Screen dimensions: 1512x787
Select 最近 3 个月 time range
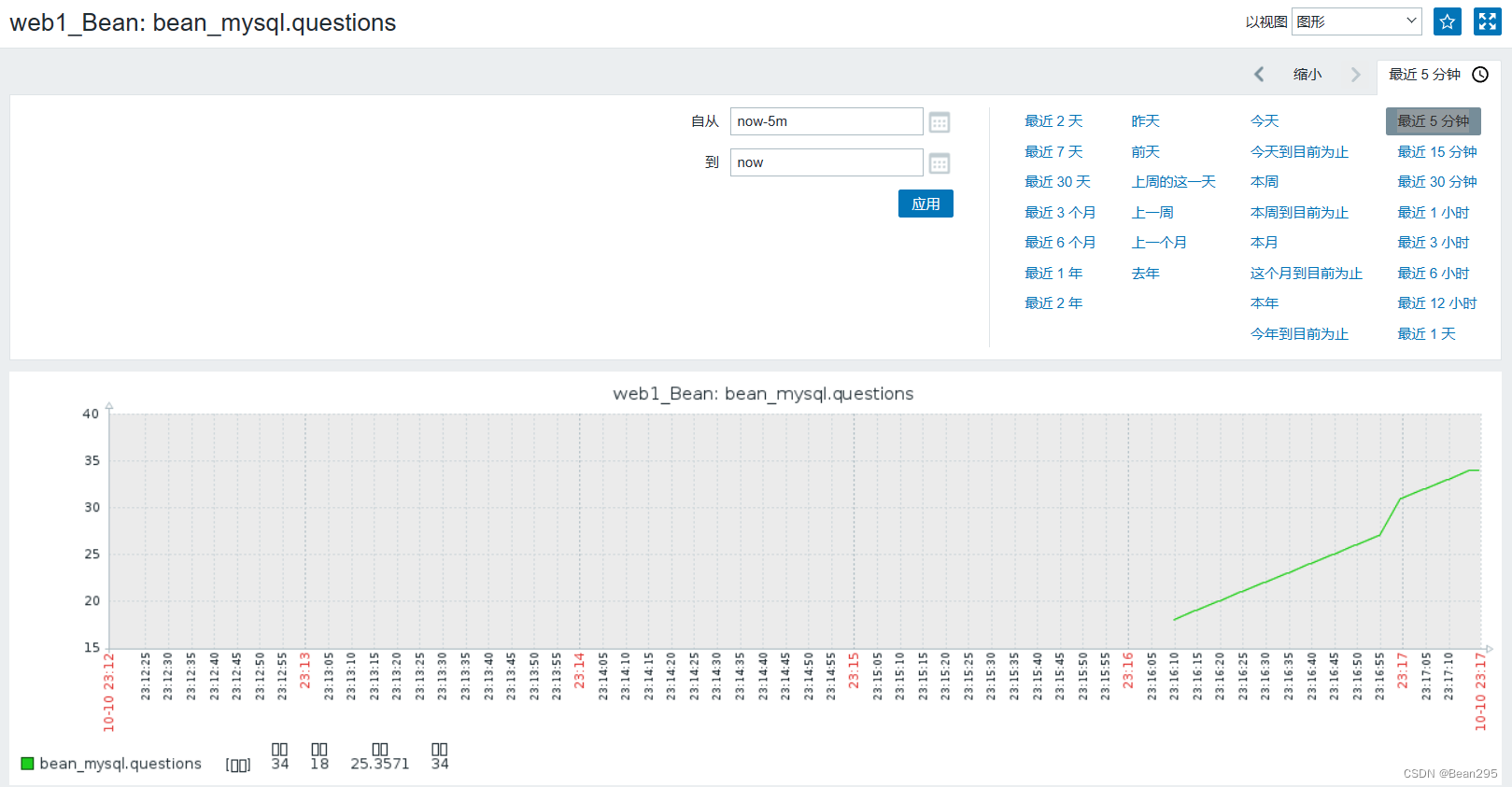click(1060, 213)
